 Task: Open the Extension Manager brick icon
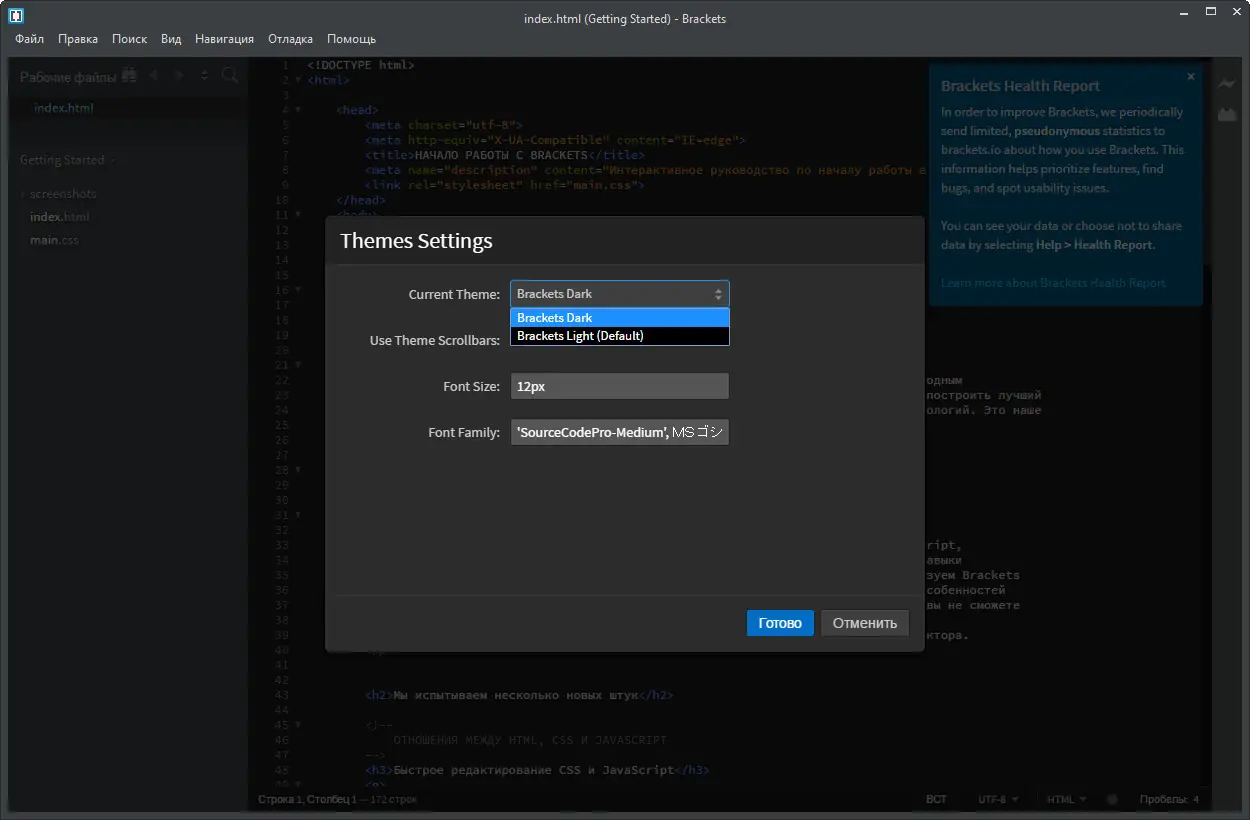(1227, 114)
